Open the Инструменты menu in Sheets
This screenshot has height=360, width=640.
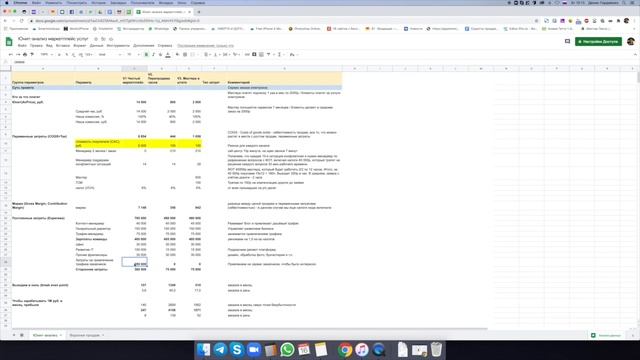click(x=118, y=46)
